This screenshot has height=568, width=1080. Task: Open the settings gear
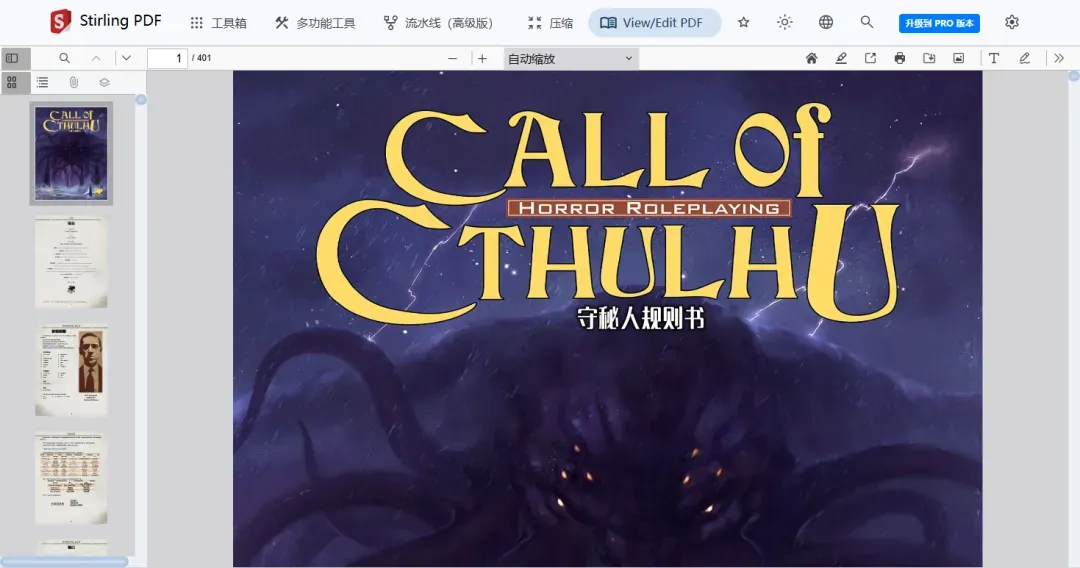click(1012, 23)
